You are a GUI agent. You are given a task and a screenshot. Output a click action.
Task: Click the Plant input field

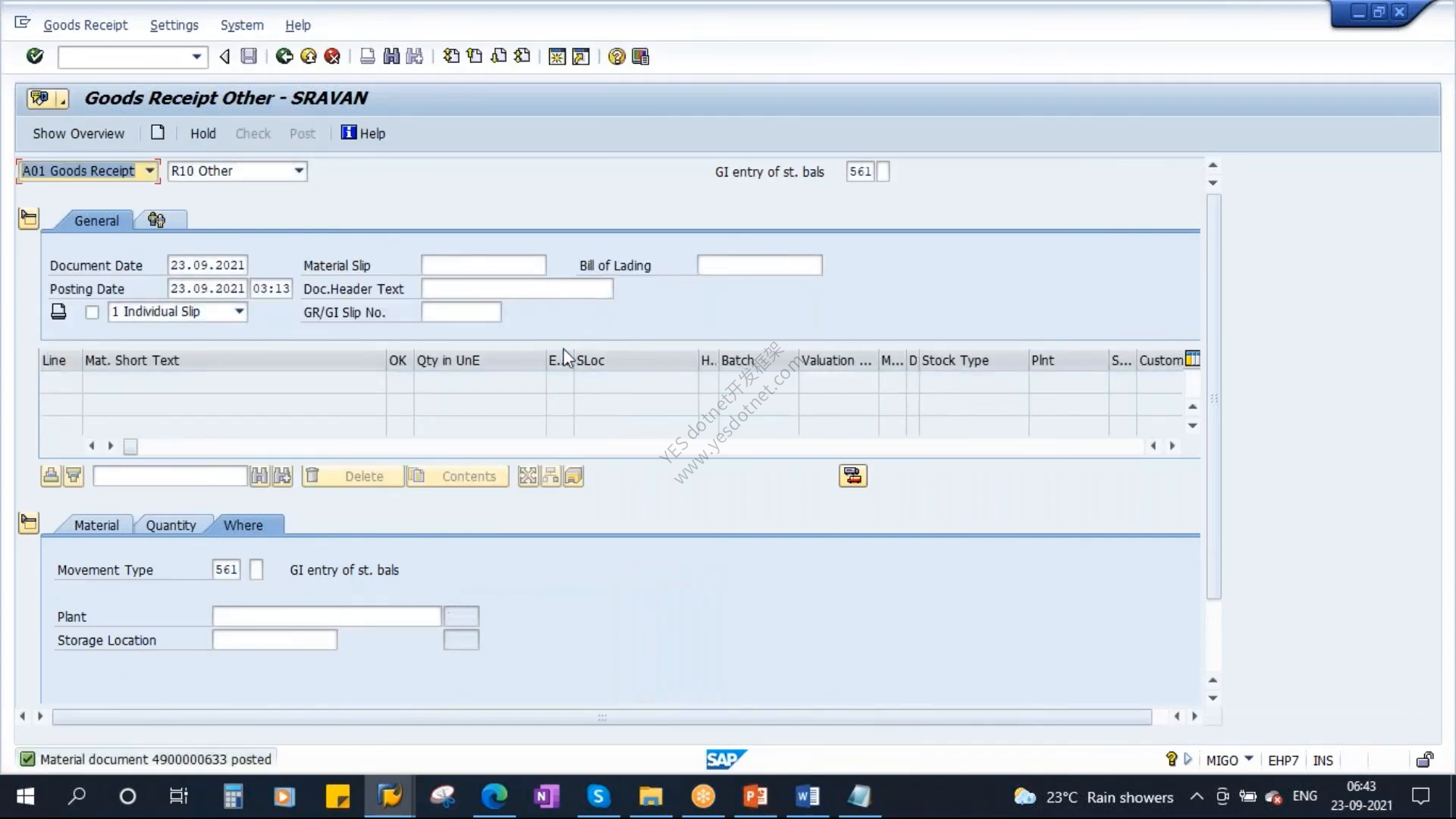click(327, 617)
